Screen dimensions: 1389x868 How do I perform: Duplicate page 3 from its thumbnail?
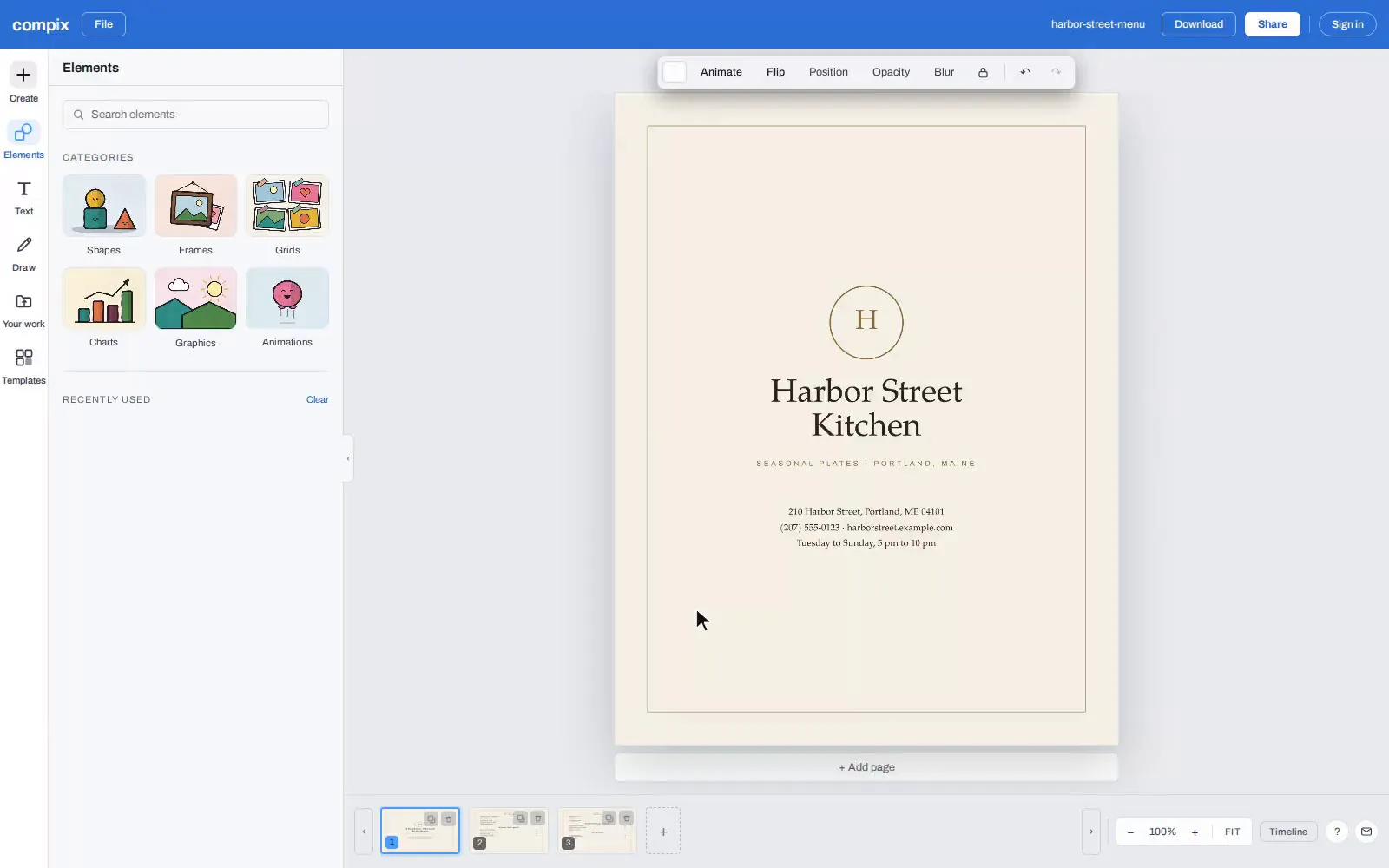coord(609,819)
